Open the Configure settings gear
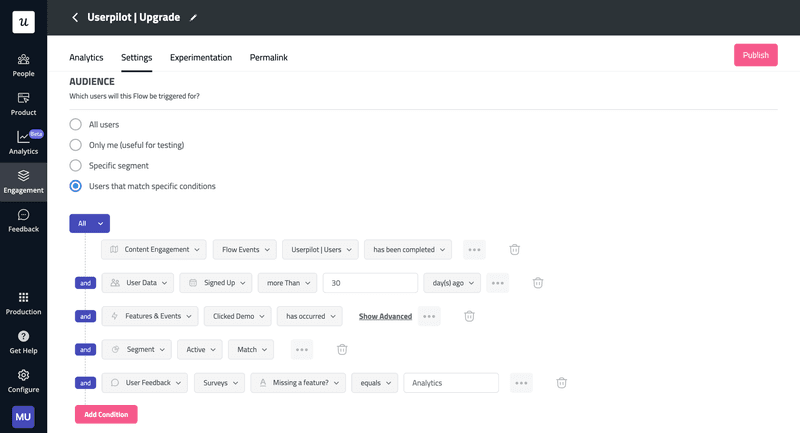 click(23, 381)
